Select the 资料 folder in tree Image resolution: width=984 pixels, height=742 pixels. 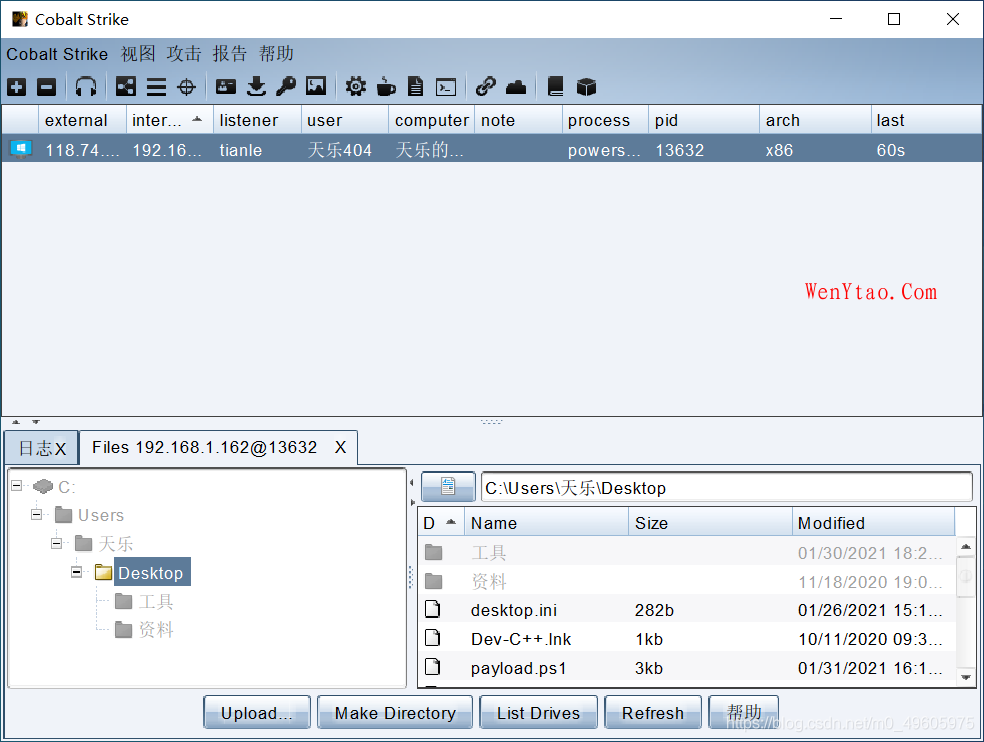(x=156, y=630)
